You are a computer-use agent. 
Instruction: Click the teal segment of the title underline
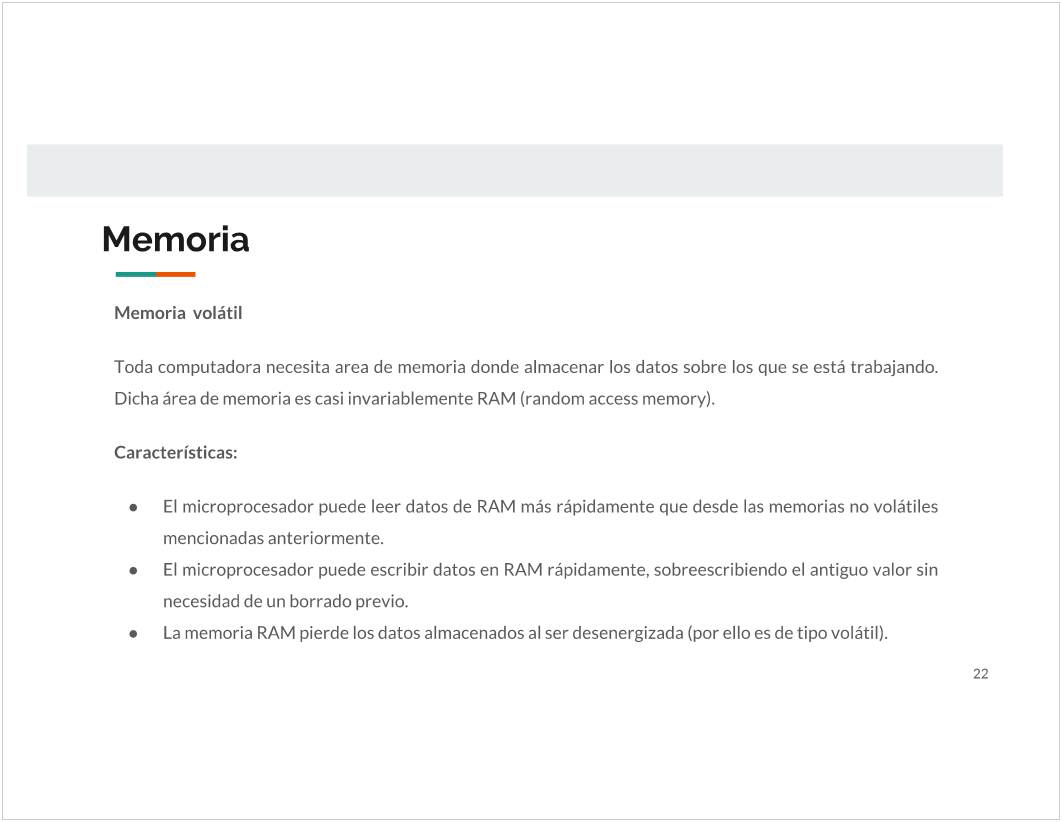pos(136,274)
